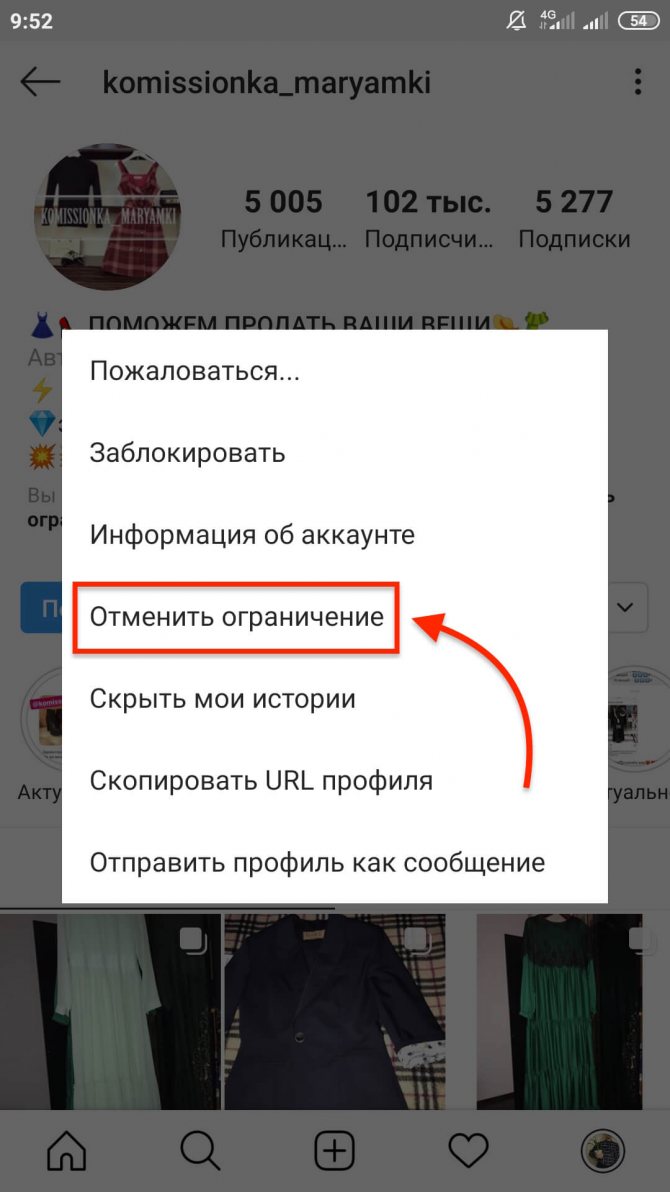
Task: Open the 5 277 Подписки count
Action: (x=574, y=218)
